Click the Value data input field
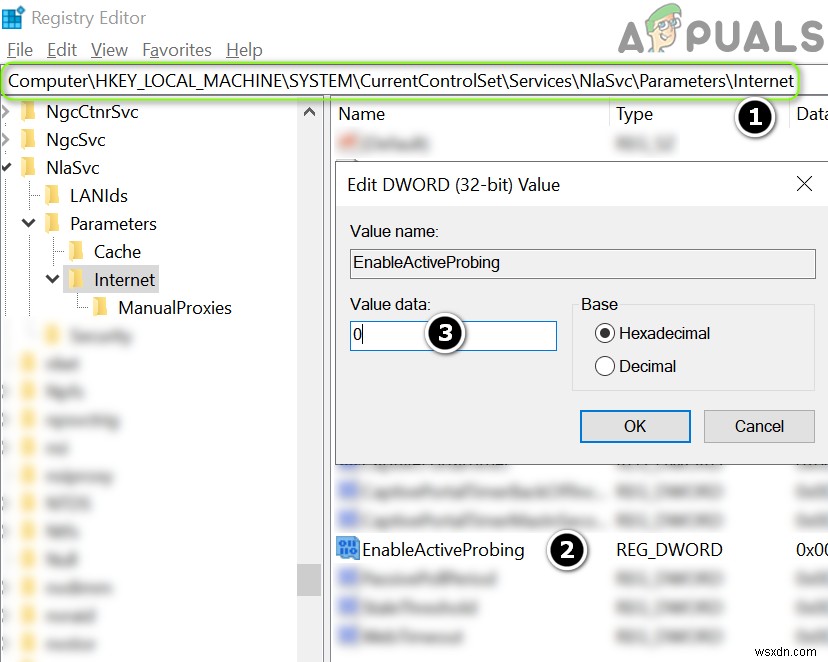828x662 pixels. pos(453,335)
